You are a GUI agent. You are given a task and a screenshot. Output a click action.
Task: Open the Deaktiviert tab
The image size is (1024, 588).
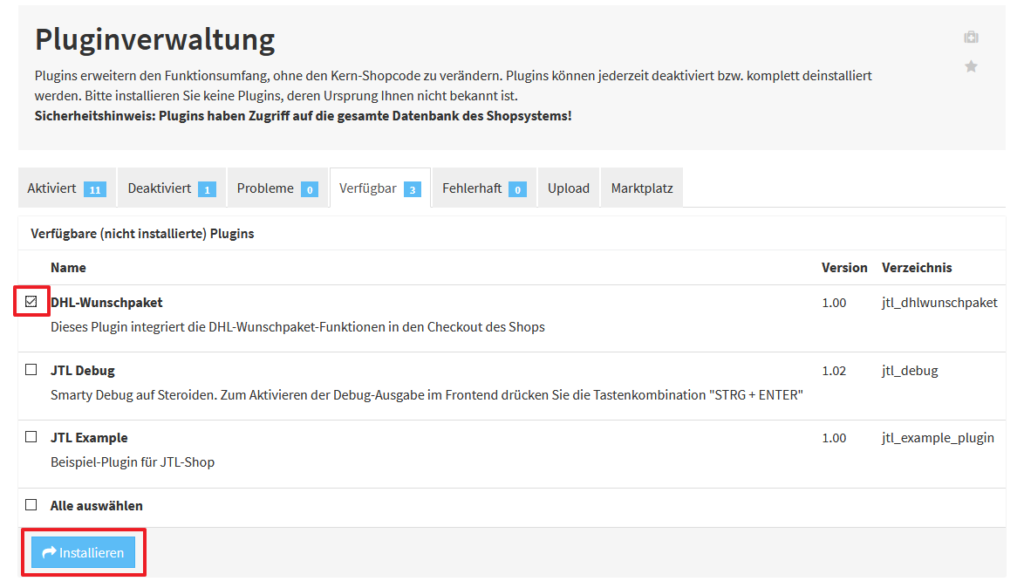[x=171, y=188]
